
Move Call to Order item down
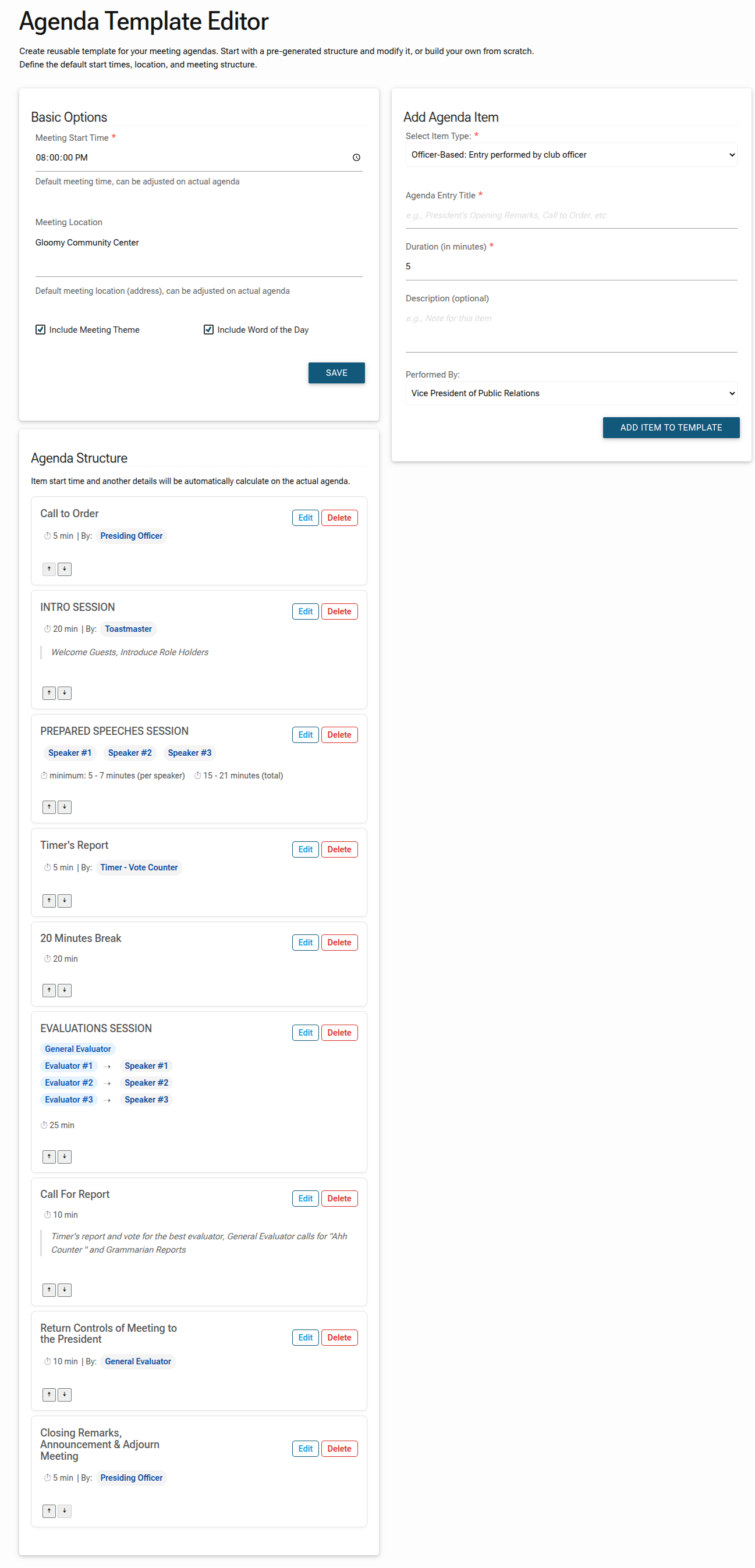tap(65, 569)
